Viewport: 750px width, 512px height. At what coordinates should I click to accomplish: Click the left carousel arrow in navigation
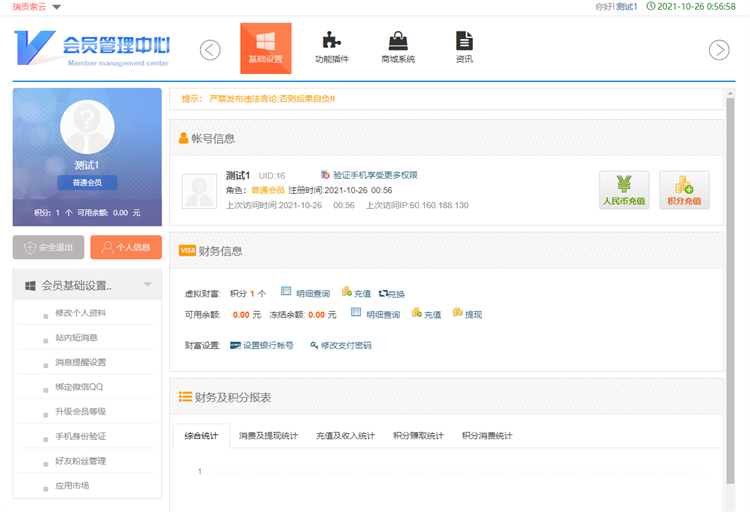click(210, 50)
